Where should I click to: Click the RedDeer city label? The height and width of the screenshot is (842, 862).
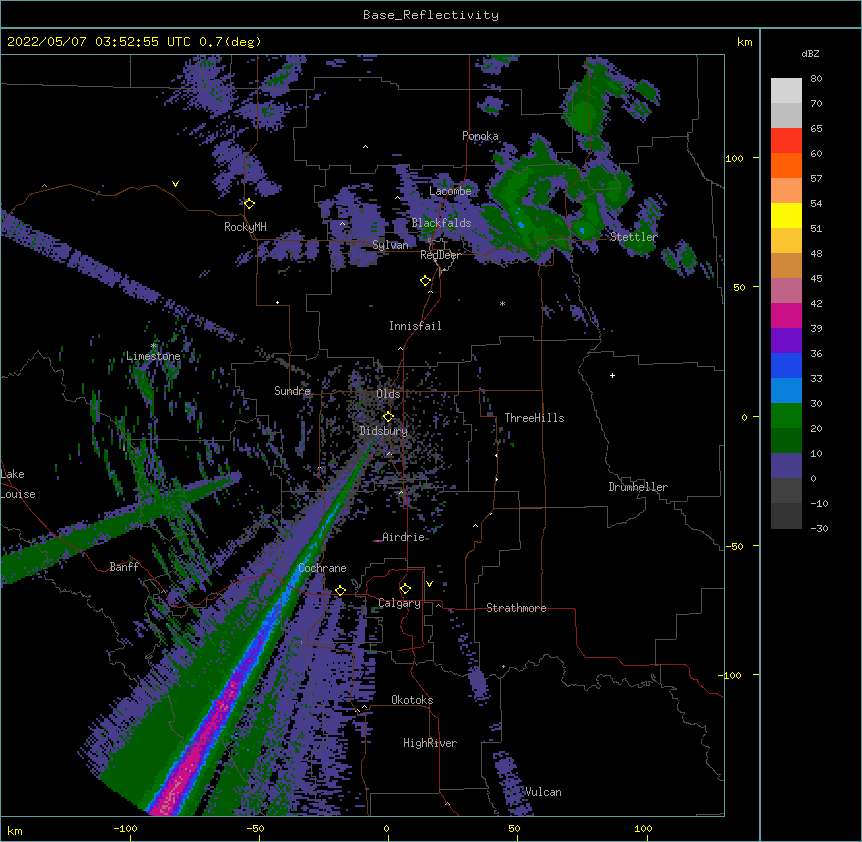tap(440, 255)
